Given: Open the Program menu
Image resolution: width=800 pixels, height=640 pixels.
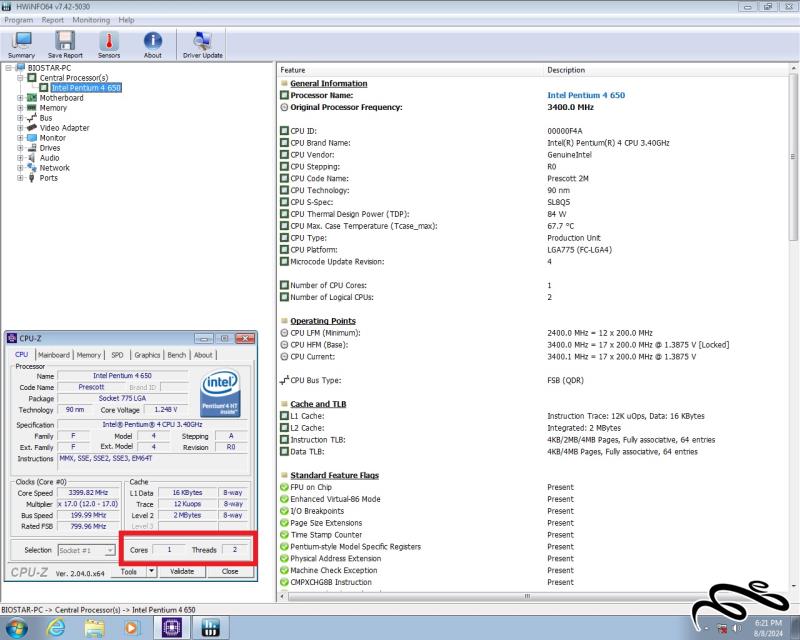Looking at the screenshot, I should (18, 20).
